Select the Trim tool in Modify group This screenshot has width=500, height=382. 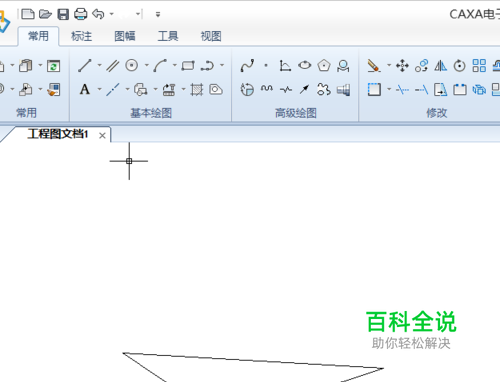[402, 89]
